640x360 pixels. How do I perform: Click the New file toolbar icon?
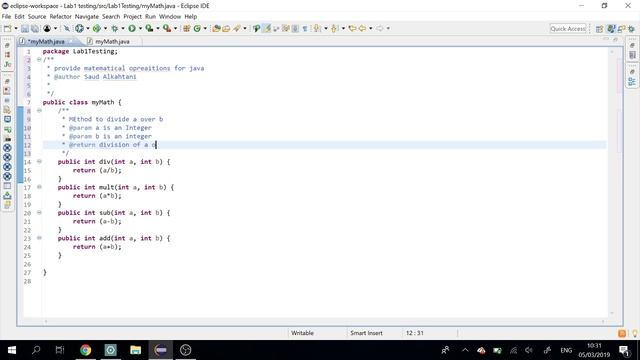7,28
